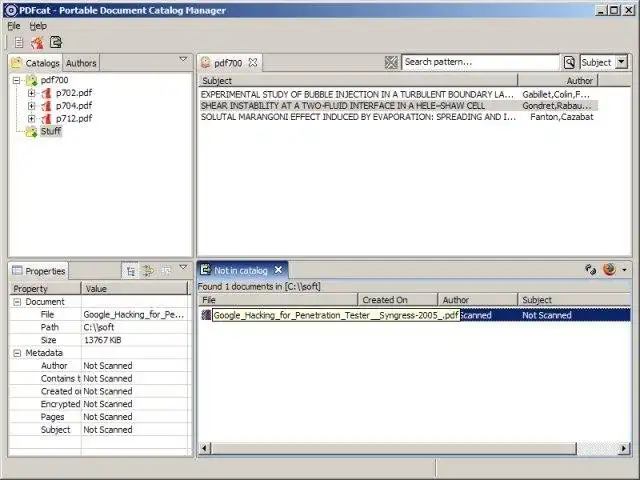Expand the p712.pdf tree node
Screen dimensions: 640x480
coord(31,119)
